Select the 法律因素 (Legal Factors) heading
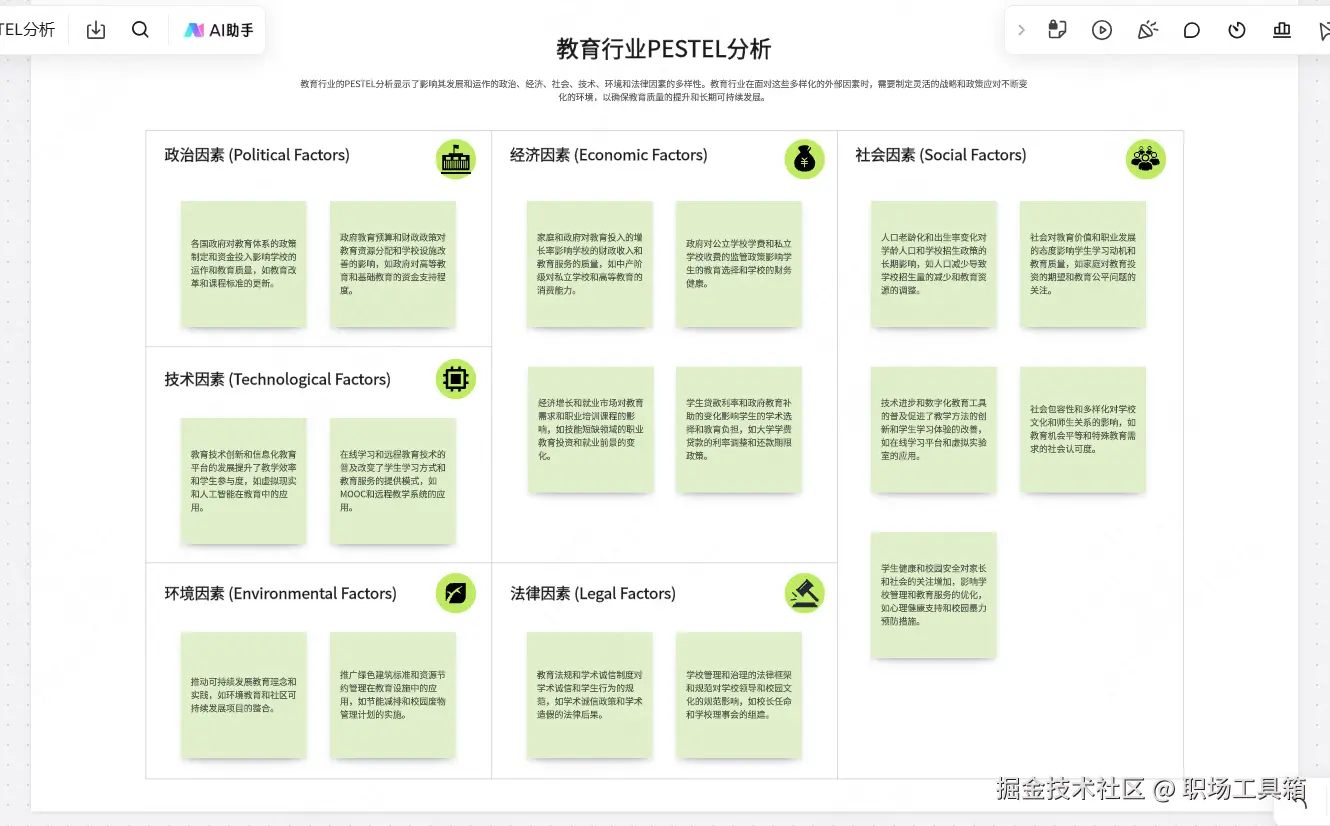Viewport: 1330px width, 826px height. (593, 593)
